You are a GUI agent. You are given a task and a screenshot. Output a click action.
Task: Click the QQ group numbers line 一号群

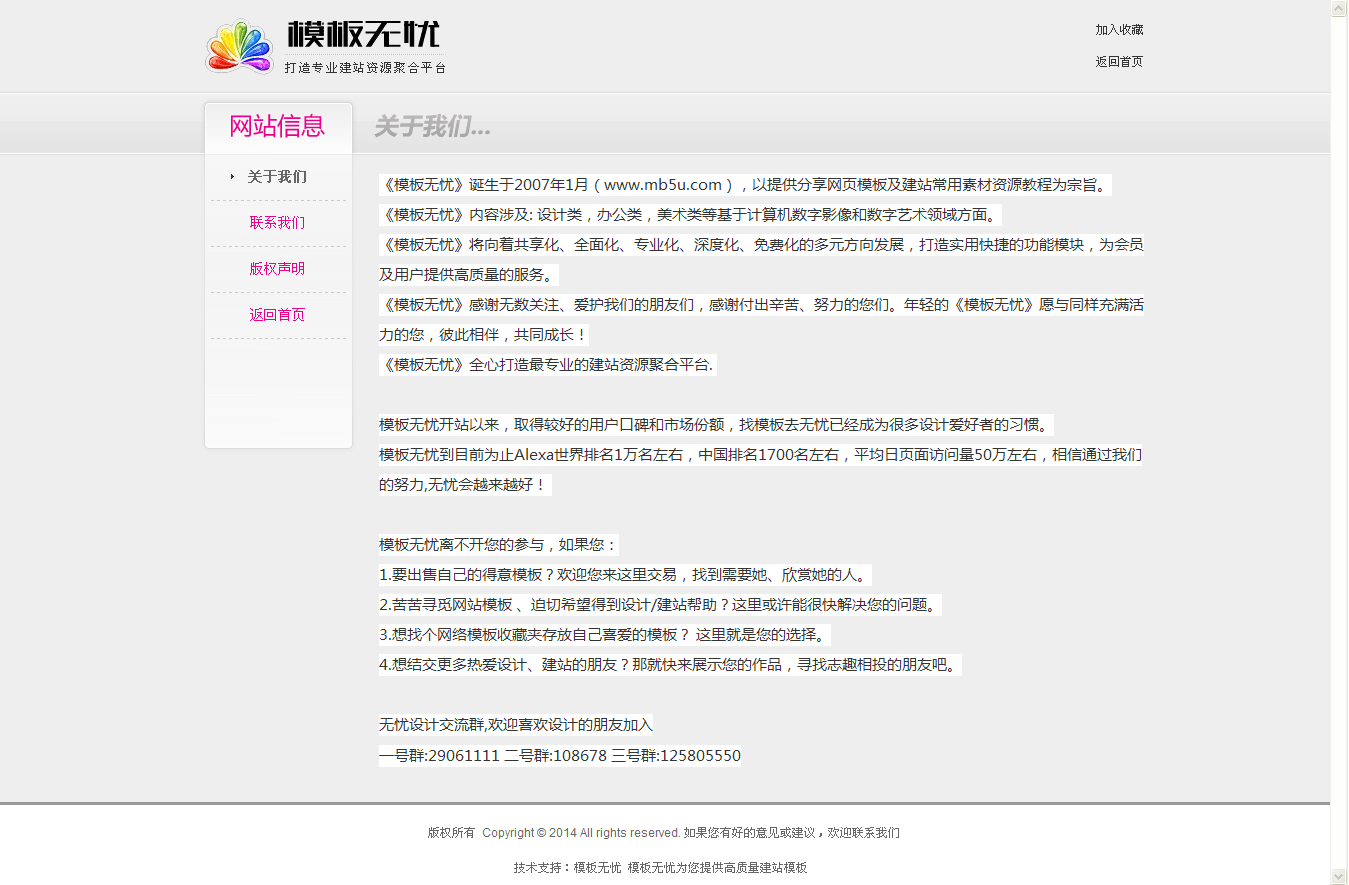[560, 756]
